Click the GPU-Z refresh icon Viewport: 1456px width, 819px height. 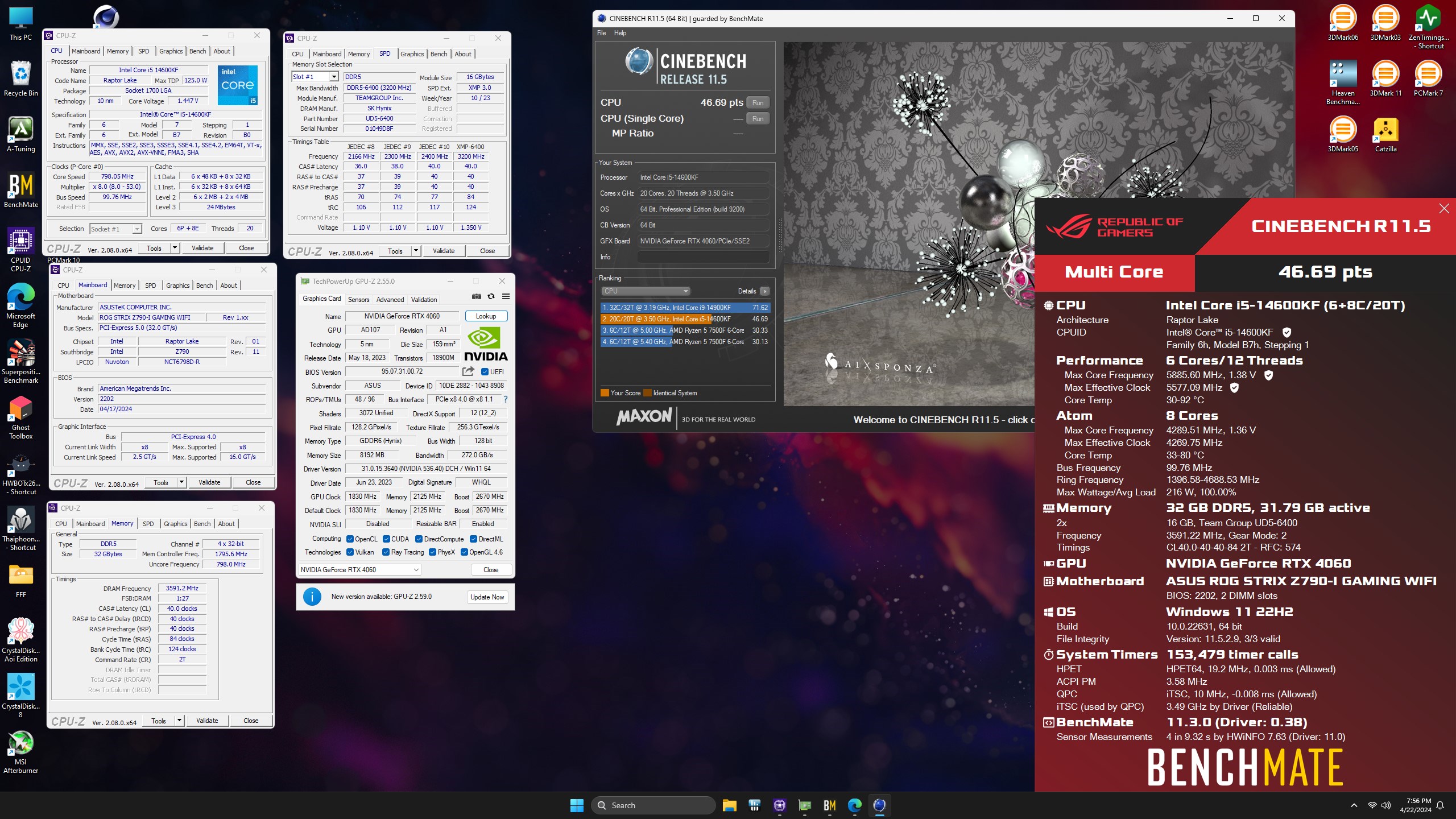491,296
